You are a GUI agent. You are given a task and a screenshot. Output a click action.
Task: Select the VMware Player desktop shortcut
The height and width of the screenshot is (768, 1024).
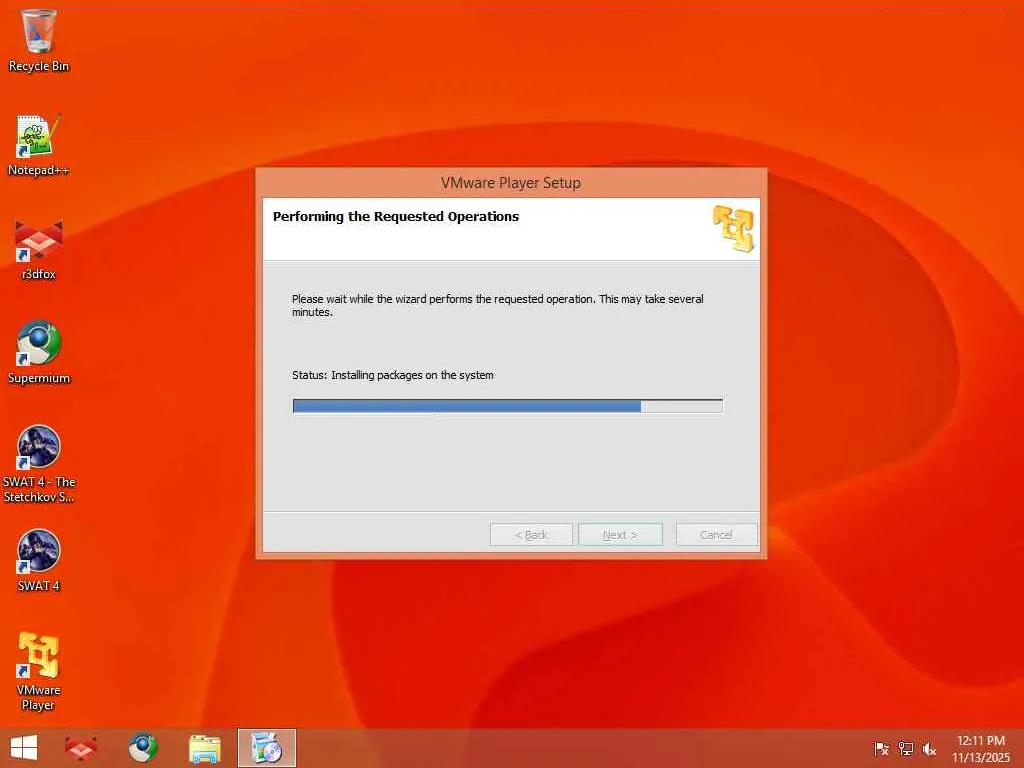pyautogui.click(x=39, y=671)
